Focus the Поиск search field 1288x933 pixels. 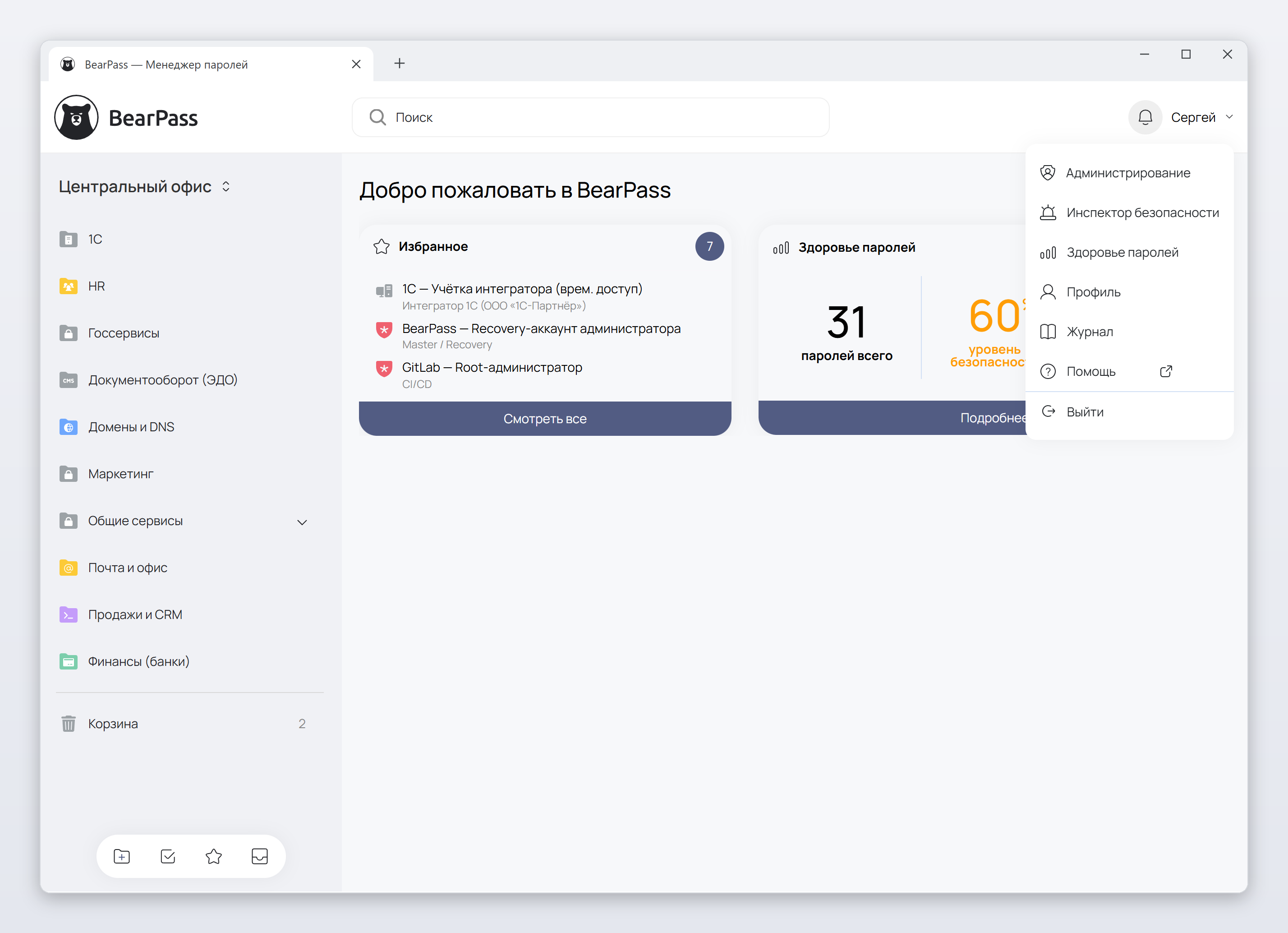pos(590,117)
